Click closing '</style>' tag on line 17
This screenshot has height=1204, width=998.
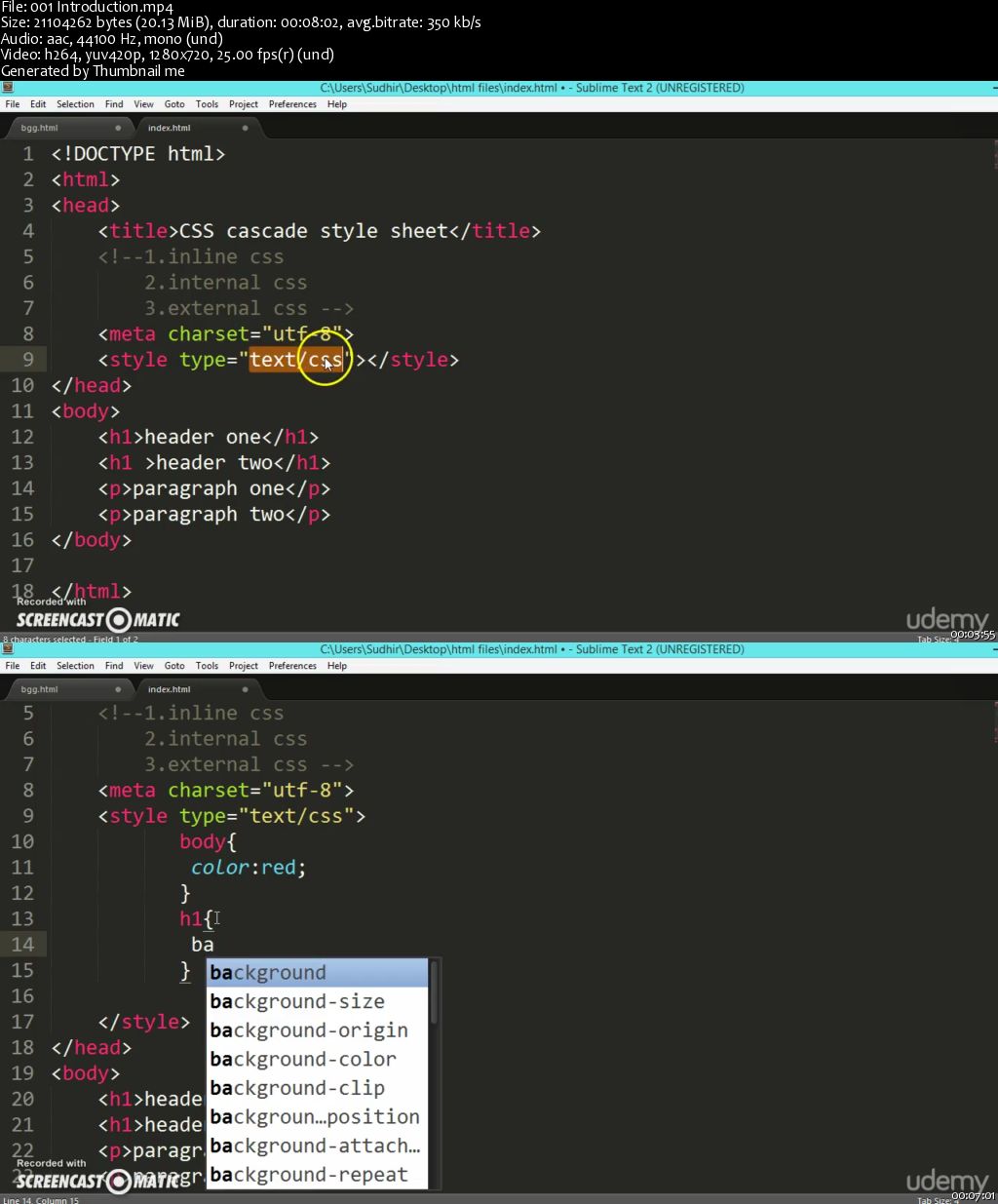[x=144, y=1022]
